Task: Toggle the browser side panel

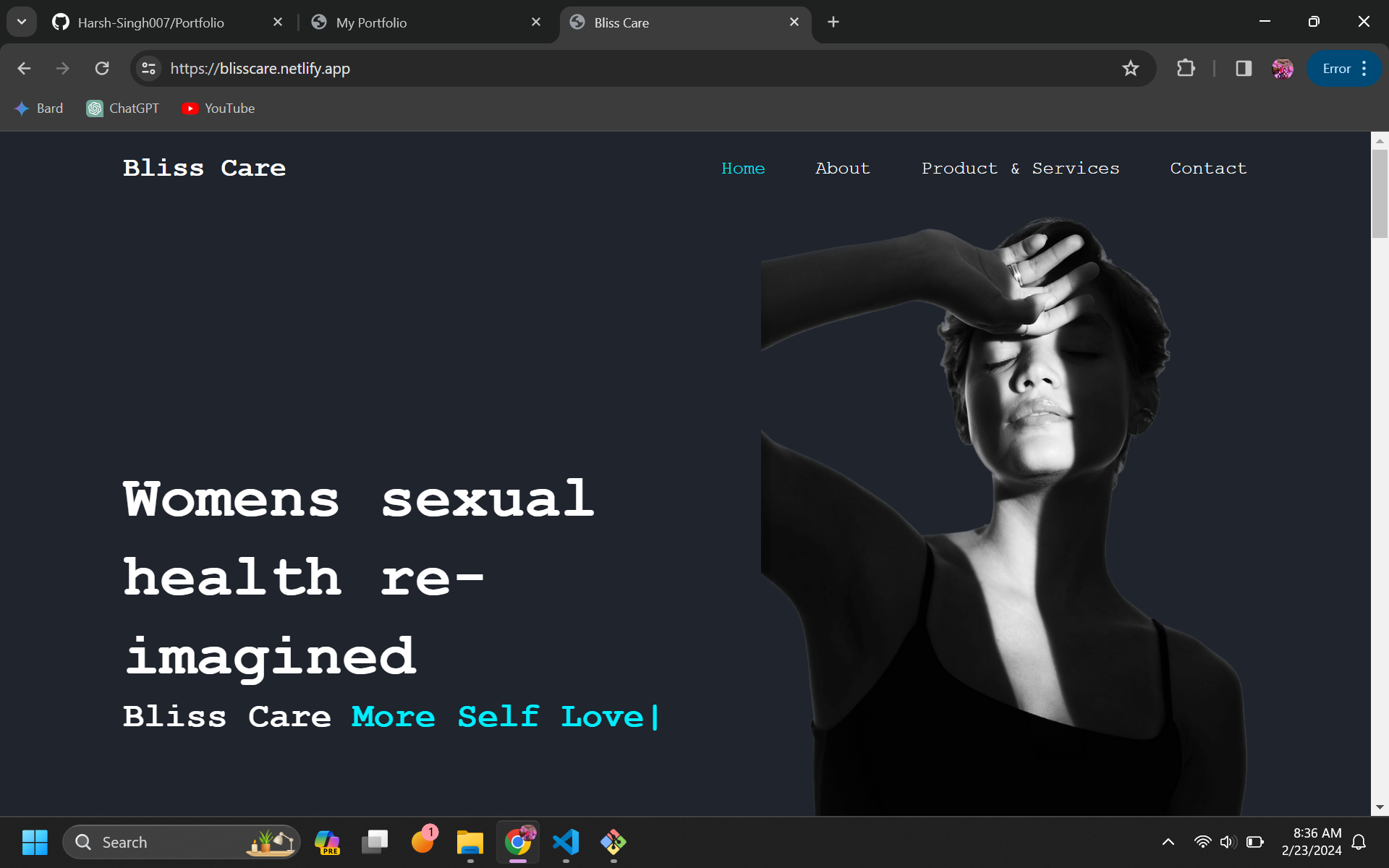Action: tap(1244, 69)
